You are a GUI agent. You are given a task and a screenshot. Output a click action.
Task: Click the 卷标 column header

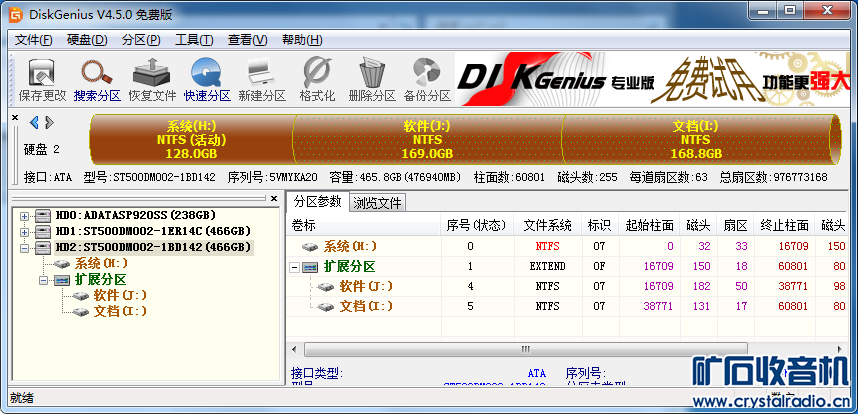coord(363,225)
